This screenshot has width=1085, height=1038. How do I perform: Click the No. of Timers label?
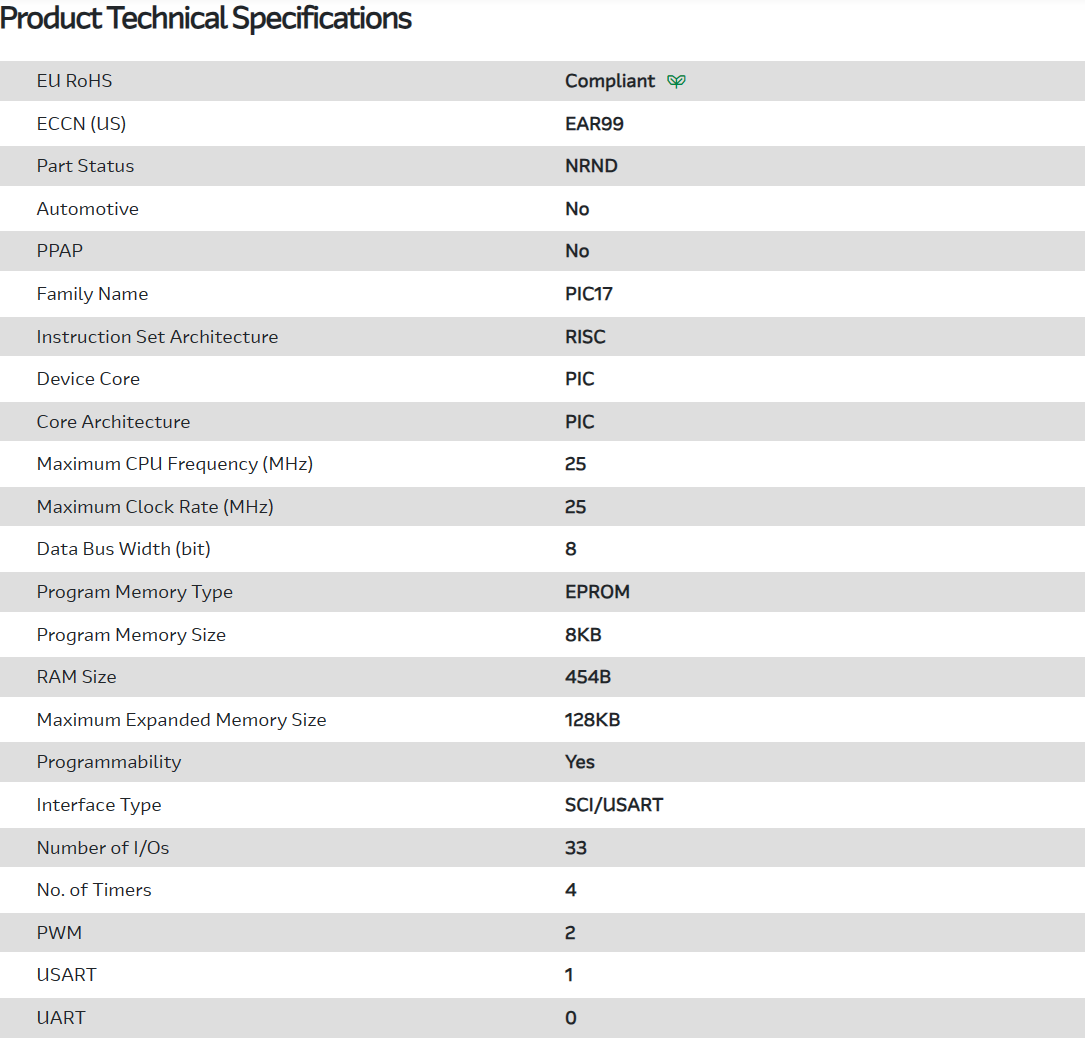(x=94, y=890)
